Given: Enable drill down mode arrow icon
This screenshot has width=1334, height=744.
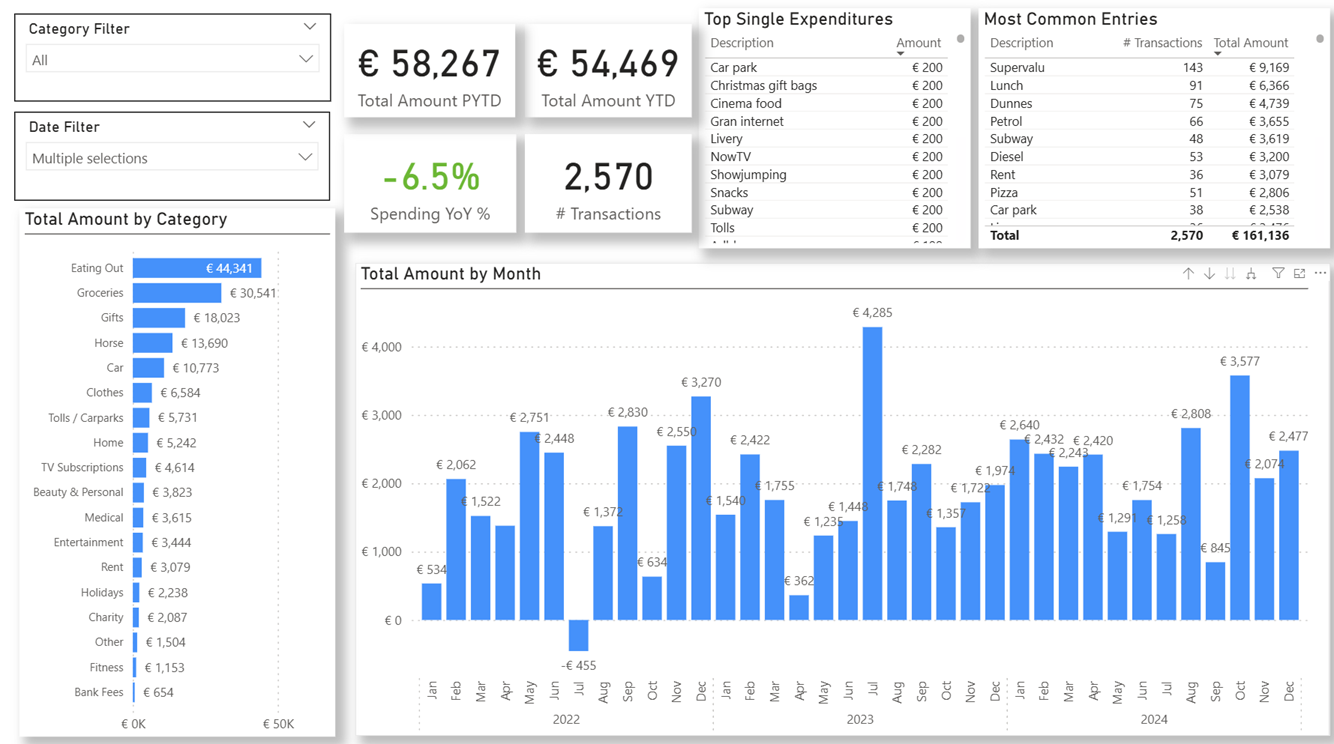Looking at the screenshot, I should (x=1209, y=273).
